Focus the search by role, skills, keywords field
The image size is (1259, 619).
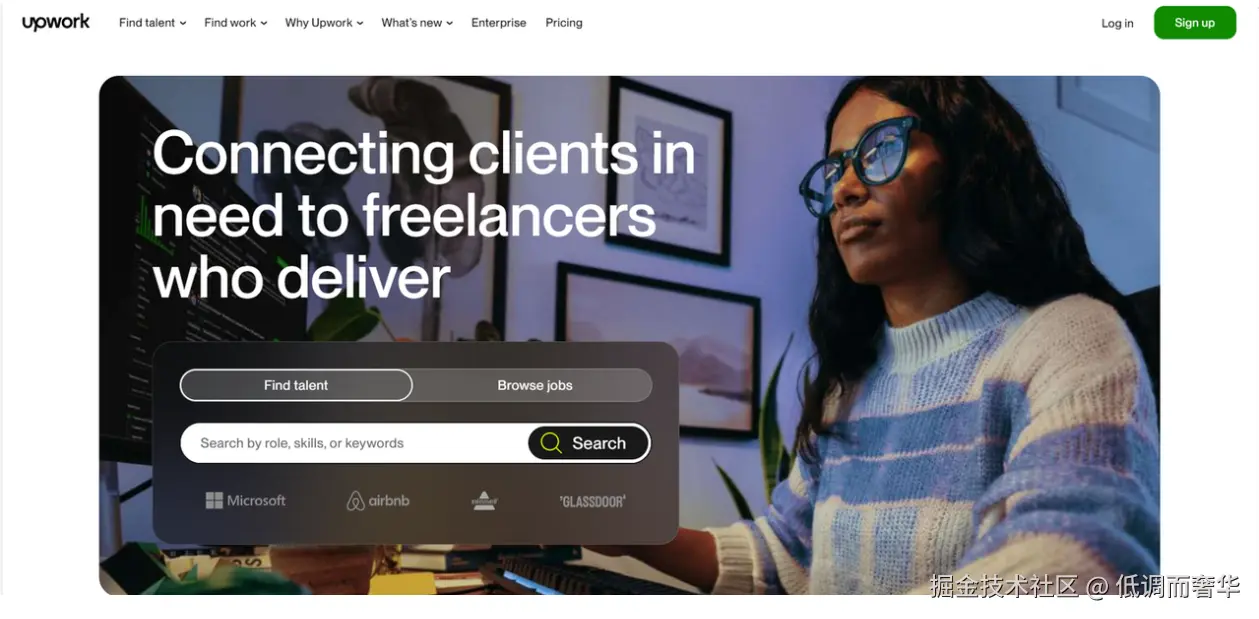pos(354,443)
